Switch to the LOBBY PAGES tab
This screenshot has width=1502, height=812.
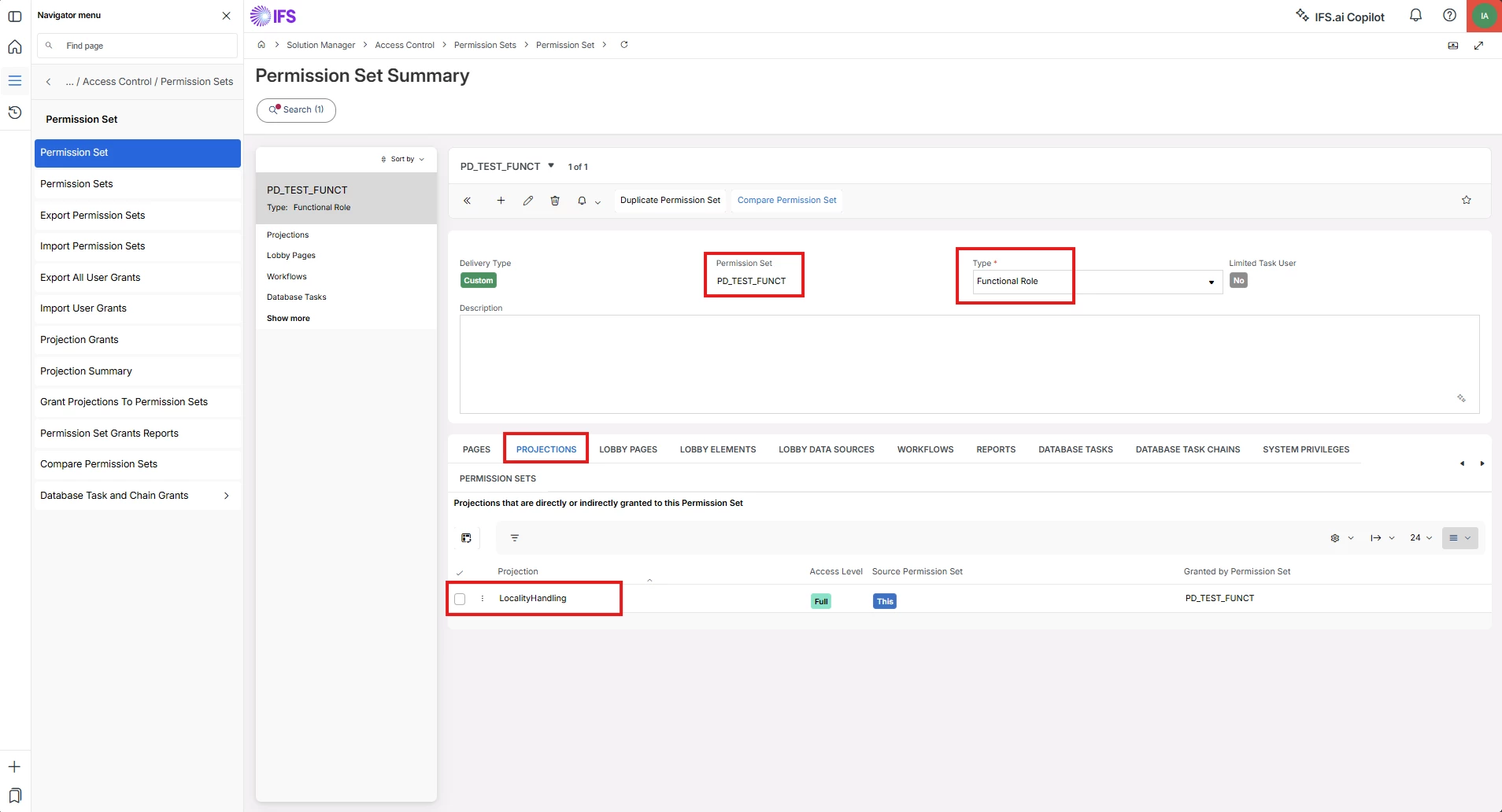(x=628, y=450)
